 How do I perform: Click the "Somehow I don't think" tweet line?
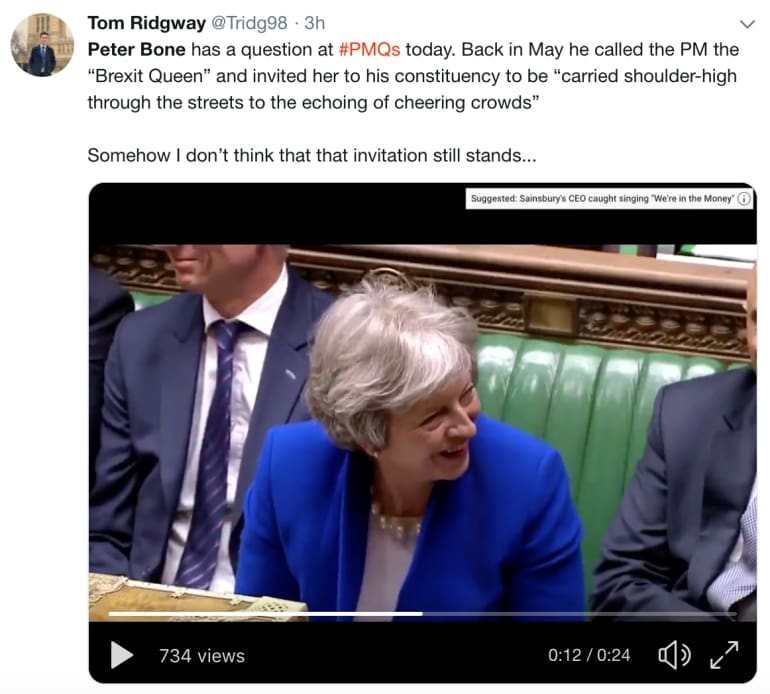(312, 155)
